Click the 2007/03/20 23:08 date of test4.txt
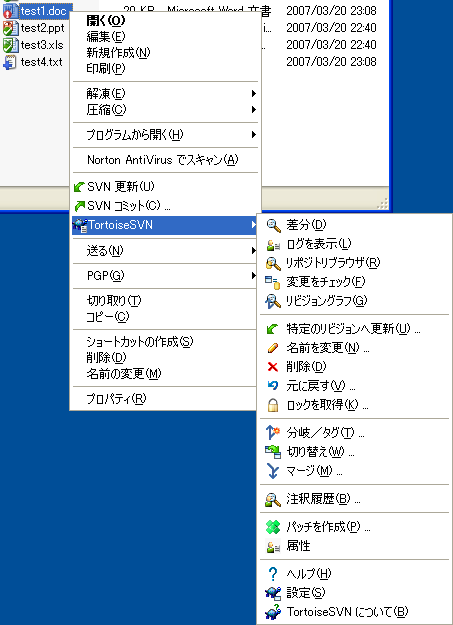This screenshot has width=453, height=625. click(331, 62)
